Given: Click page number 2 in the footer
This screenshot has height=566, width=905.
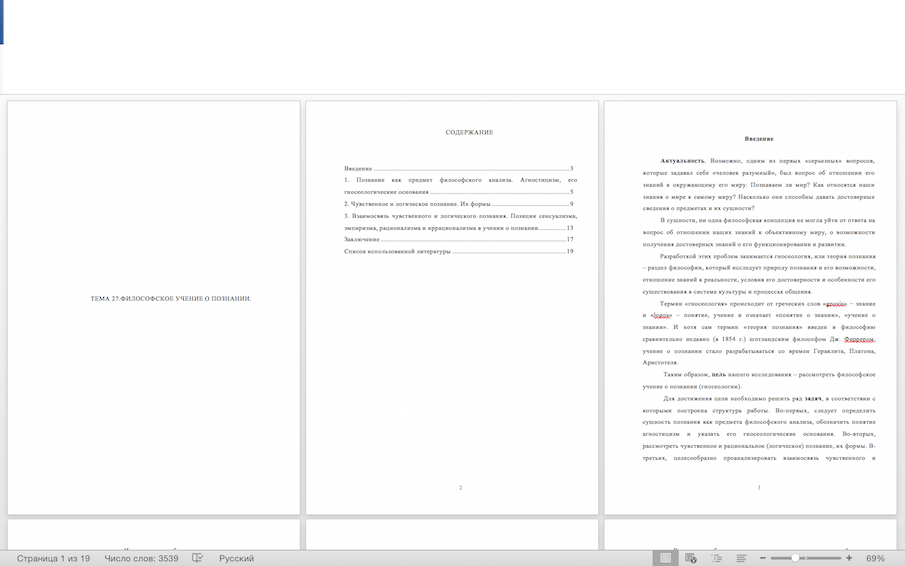Looking at the screenshot, I should [x=461, y=488].
